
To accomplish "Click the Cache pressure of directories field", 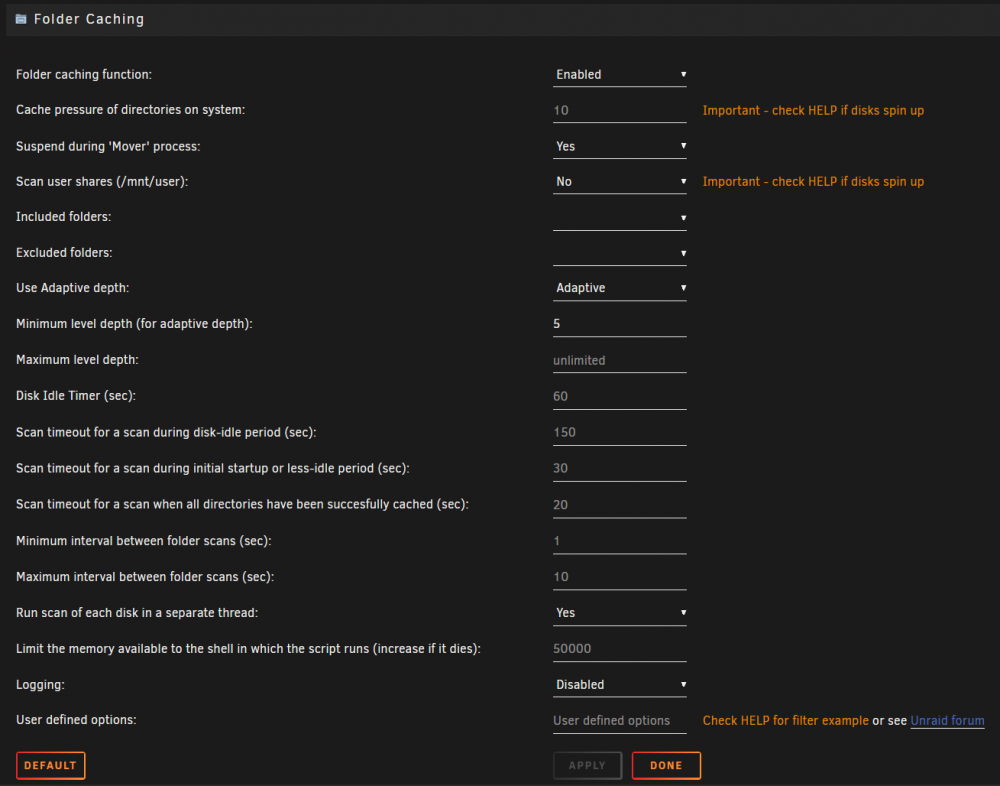I will click(x=619, y=110).
